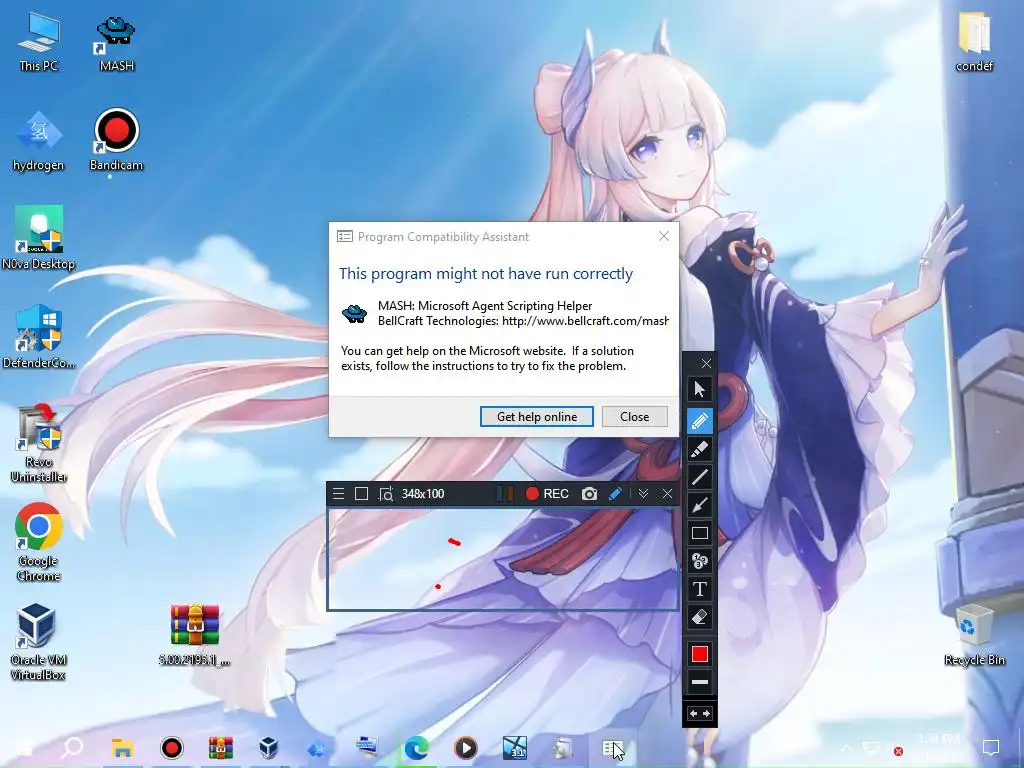Select the DefenderControl desktop icon
The height and width of the screenshot is (768, 1024).
(39, 337)
